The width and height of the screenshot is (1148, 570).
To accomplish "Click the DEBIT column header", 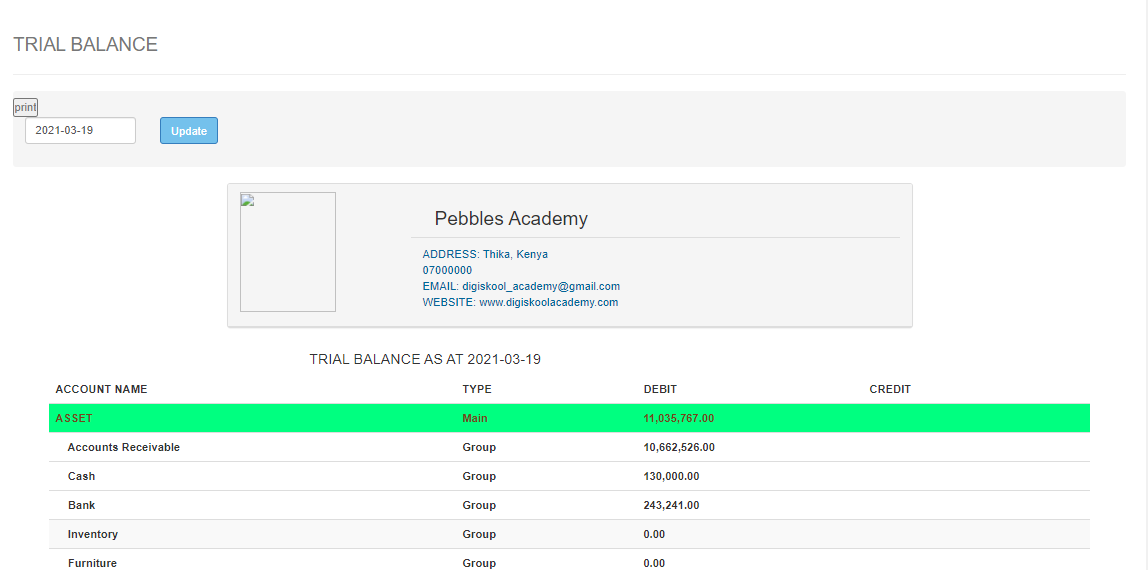I will (660, 389).
